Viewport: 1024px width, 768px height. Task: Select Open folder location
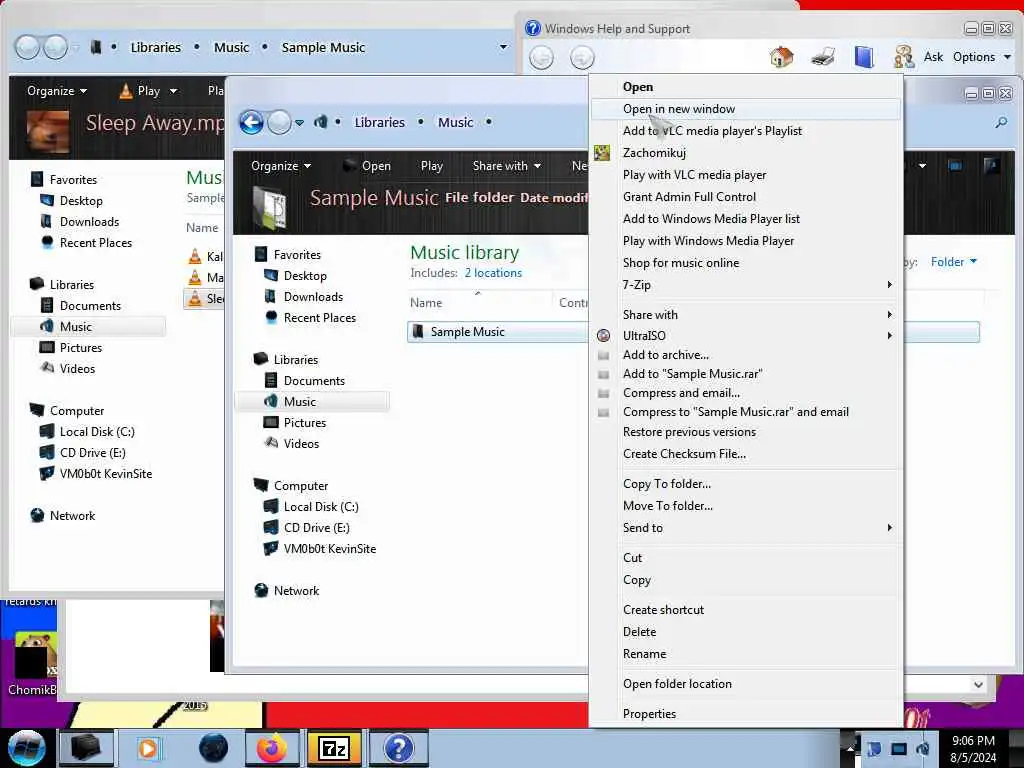coord(746,684)
